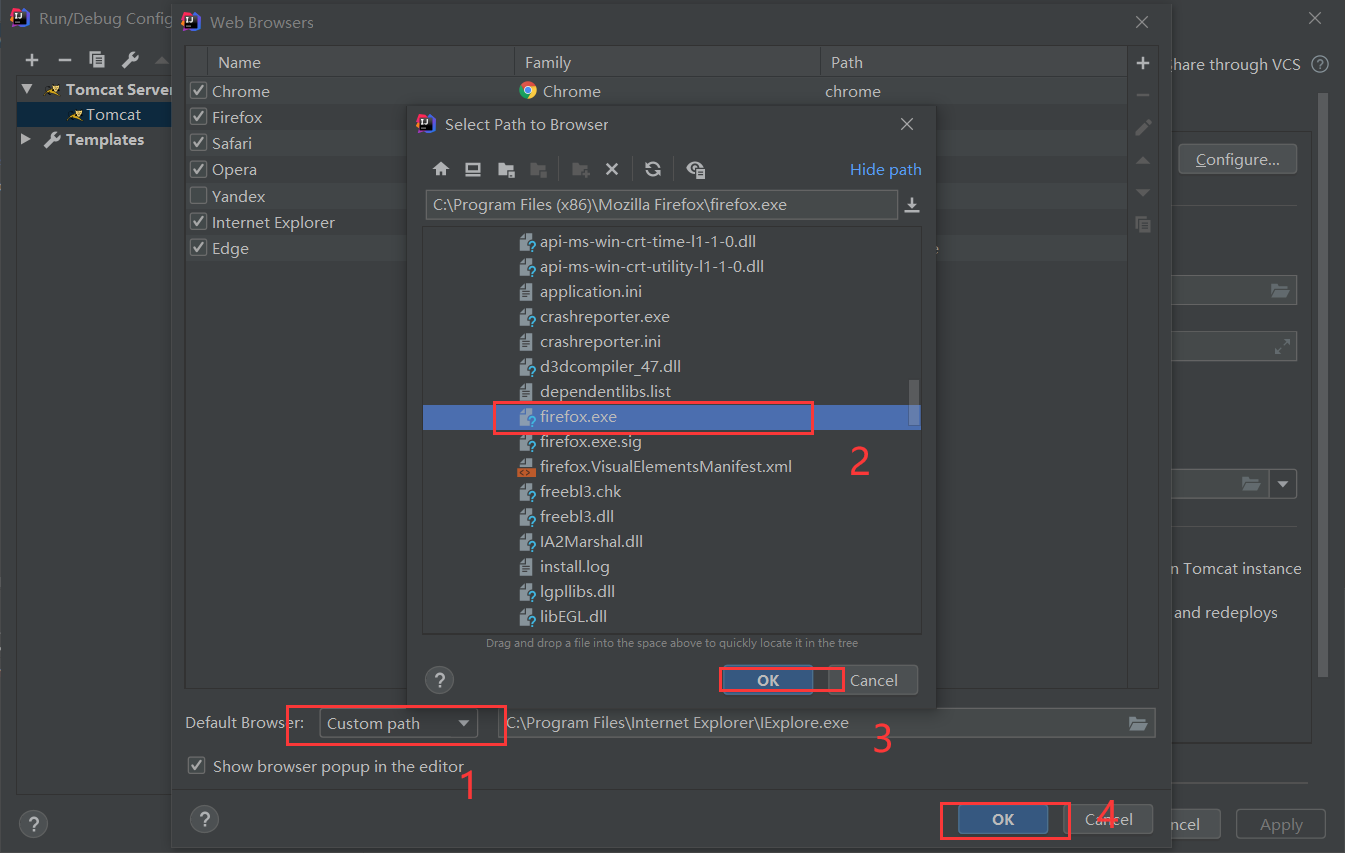The image size is (1345, 853).
Task: Edit the selected browser using the pencil icon
Action: (1142, 127)
